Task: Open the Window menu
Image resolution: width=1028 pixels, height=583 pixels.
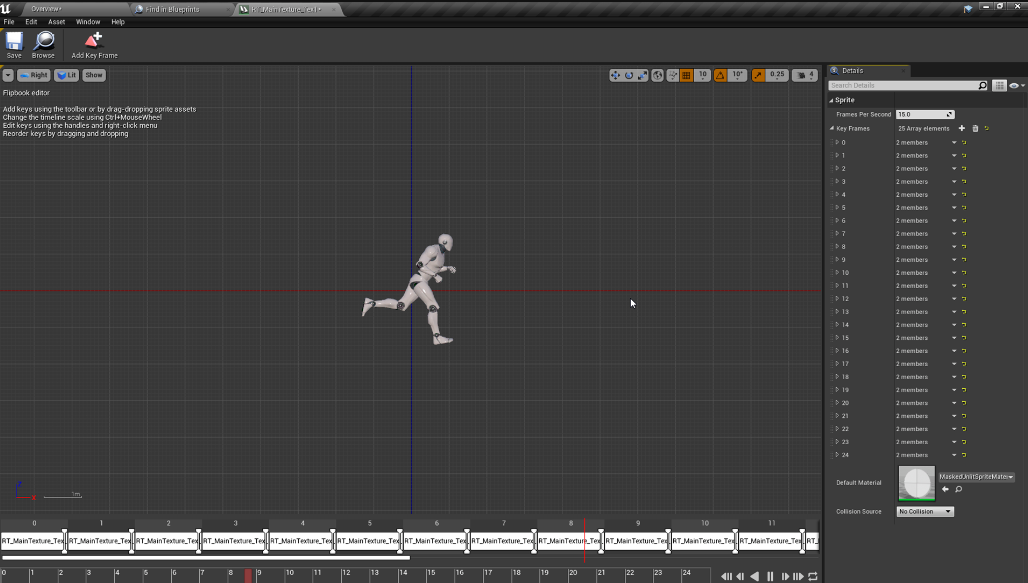Action: [88, 22]
